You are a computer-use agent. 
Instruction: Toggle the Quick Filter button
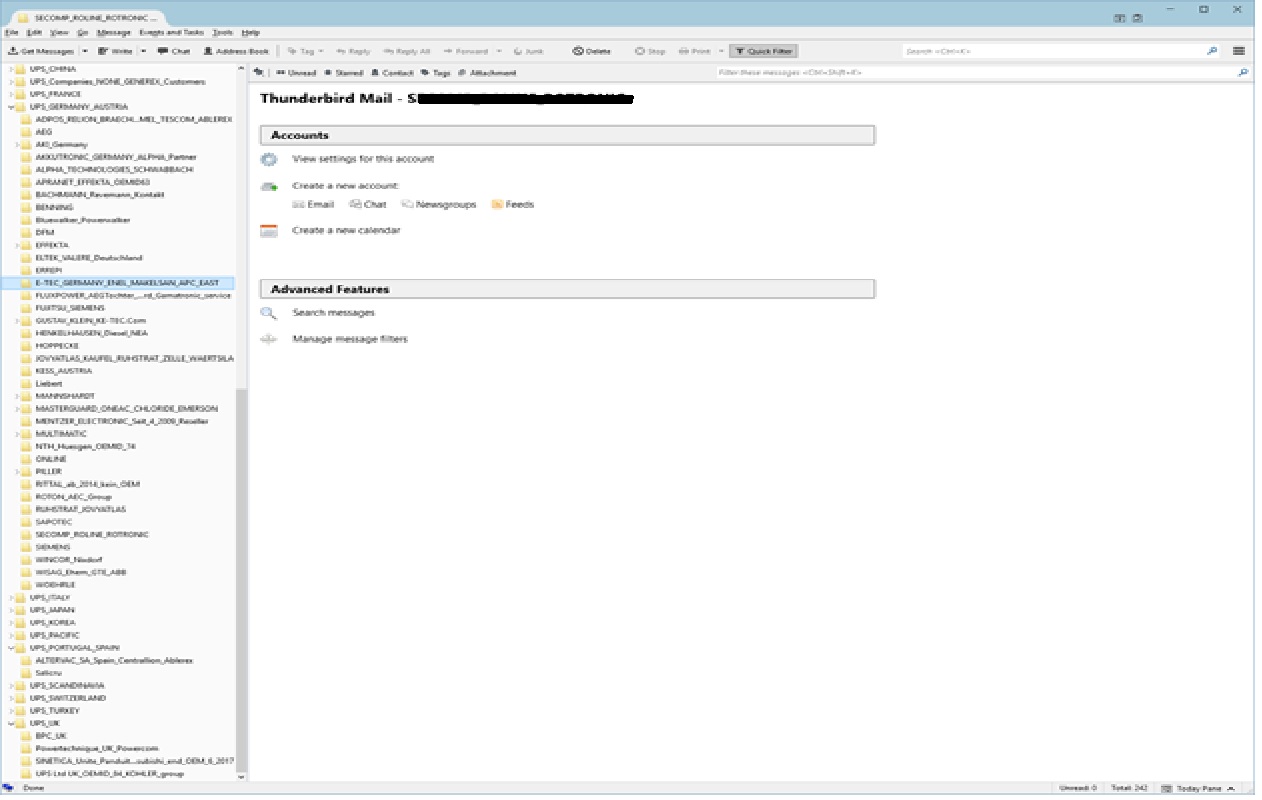(763, 51)
